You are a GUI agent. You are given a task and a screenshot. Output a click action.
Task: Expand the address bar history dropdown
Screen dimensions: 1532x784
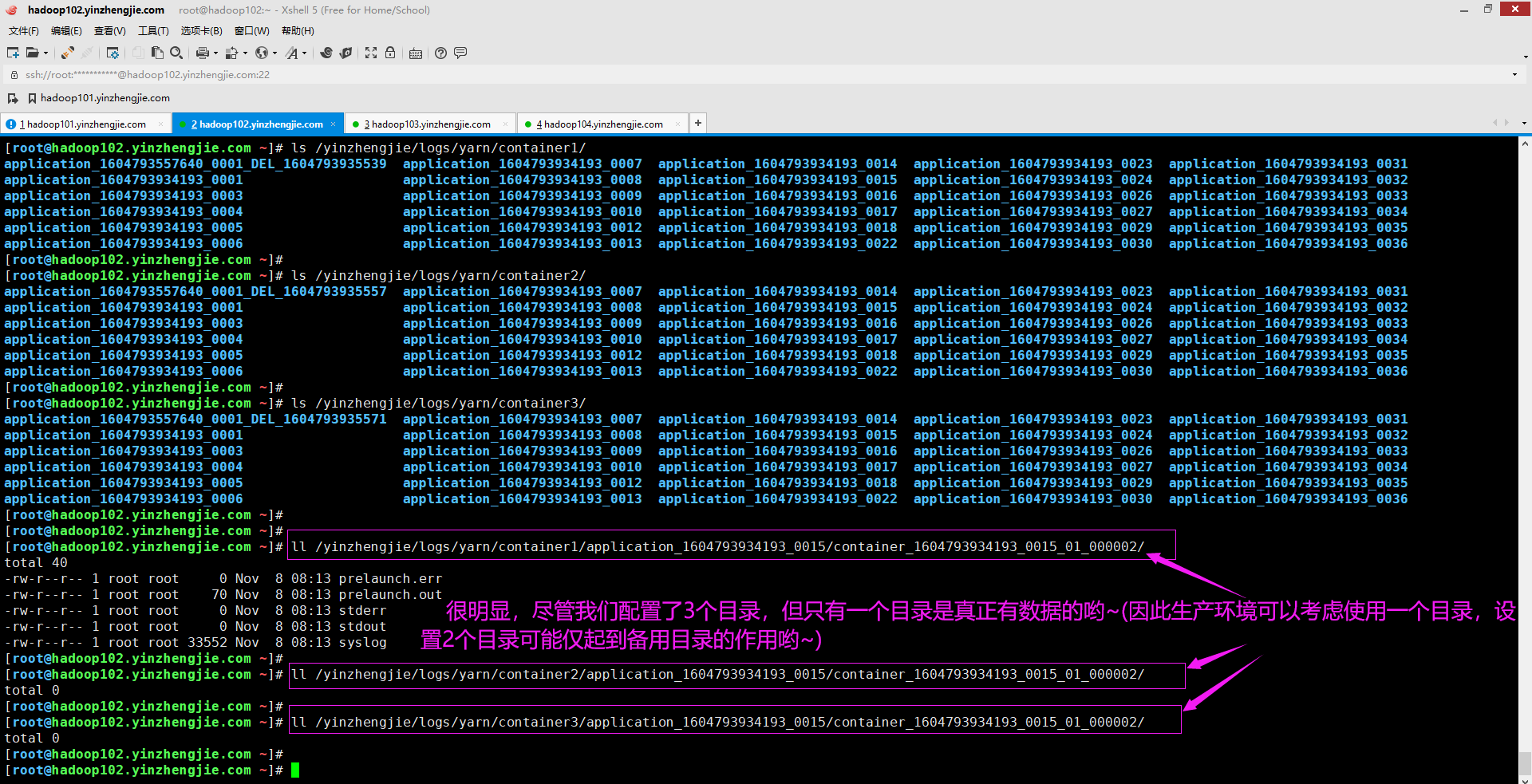(x=1514, y=74)
